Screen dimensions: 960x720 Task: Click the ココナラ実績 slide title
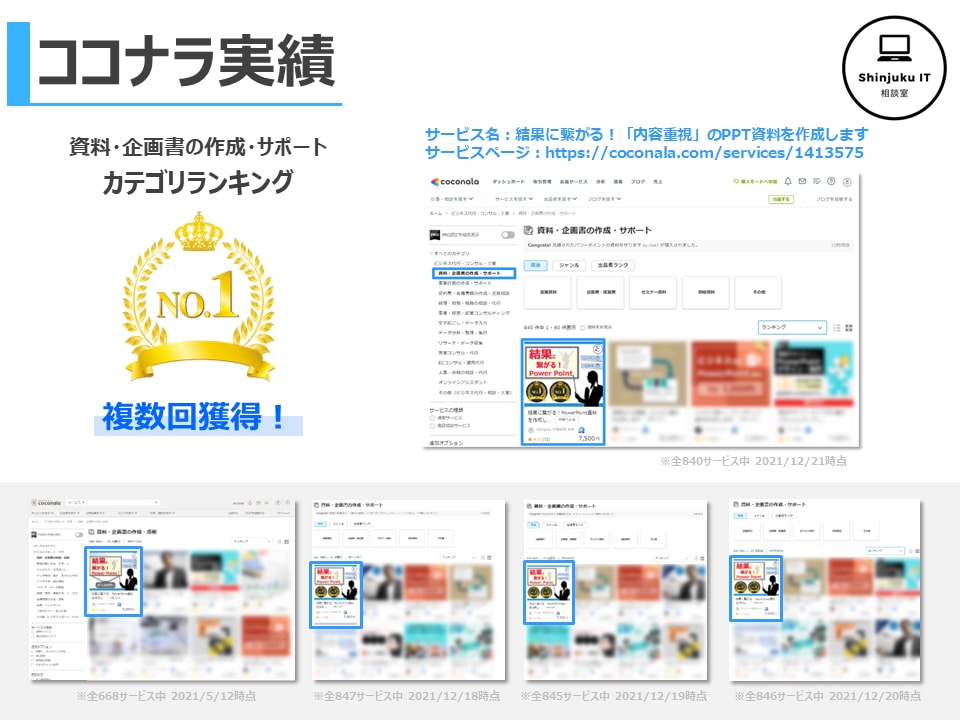tap(186, 61)
